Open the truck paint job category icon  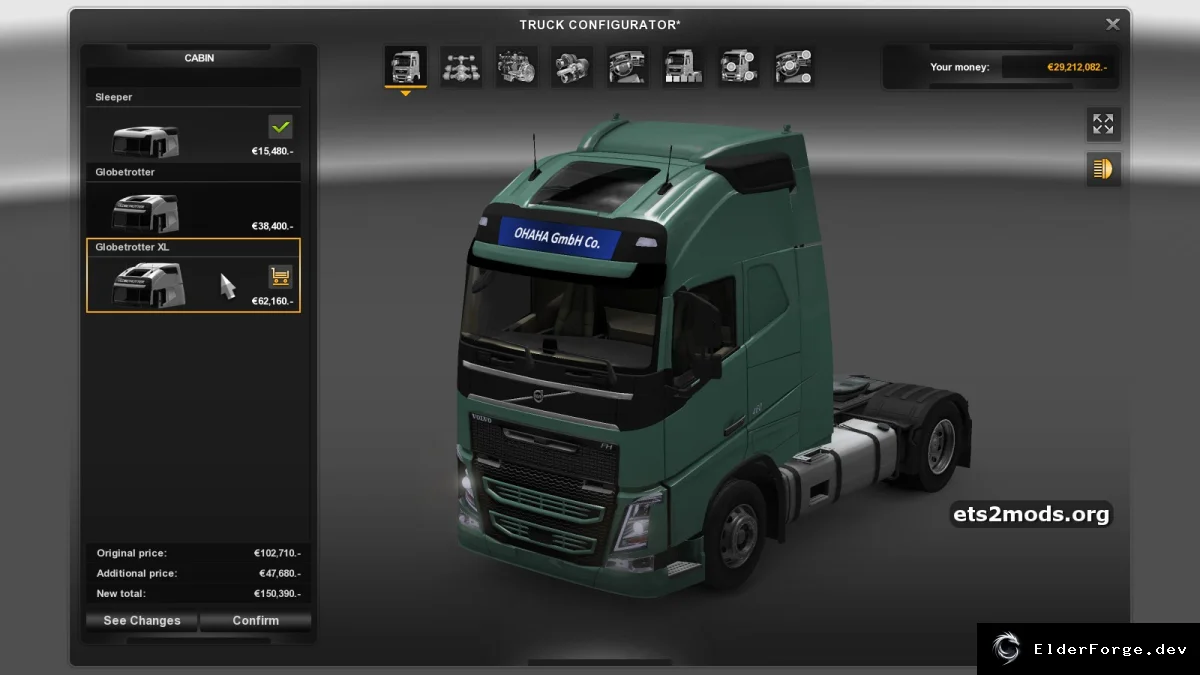683,67
